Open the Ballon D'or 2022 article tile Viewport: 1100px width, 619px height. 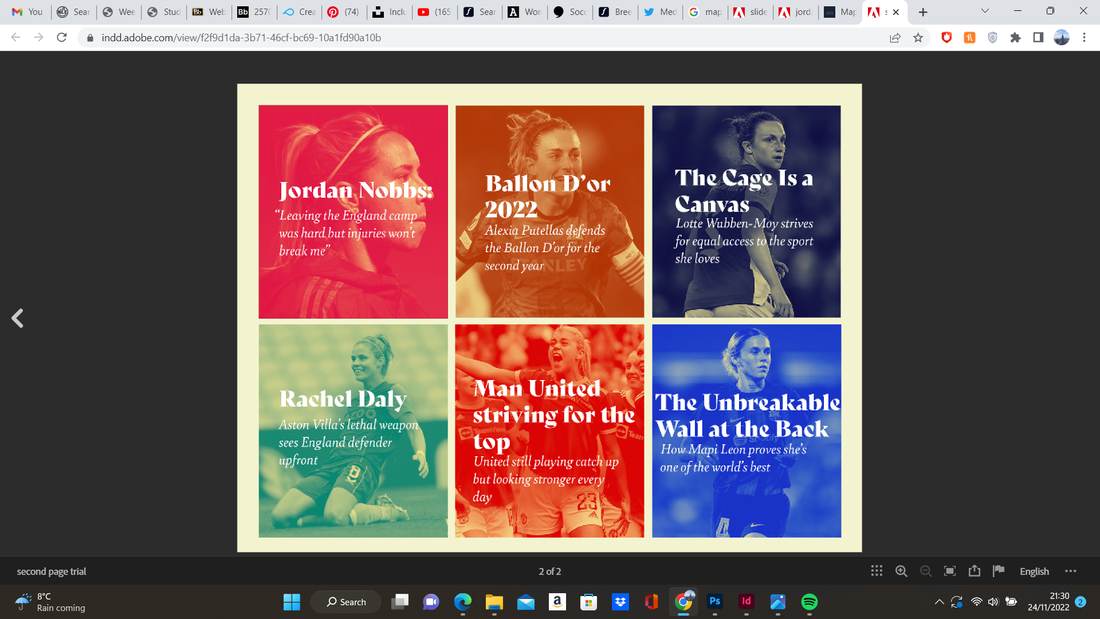pos(549,212)
